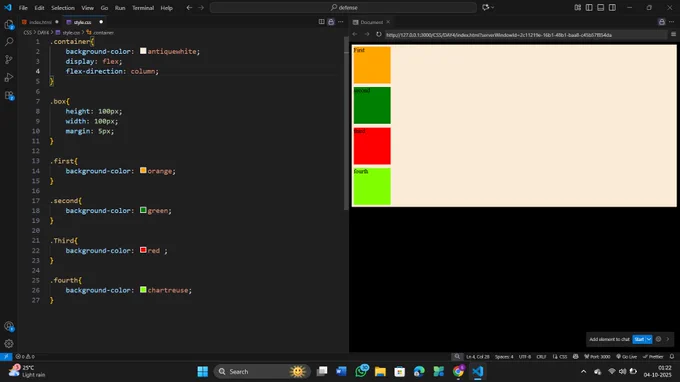This screenshot has width=680, height=382.
Task: Click the Port: 3000 status bar item
Action: tap(597, 356)
